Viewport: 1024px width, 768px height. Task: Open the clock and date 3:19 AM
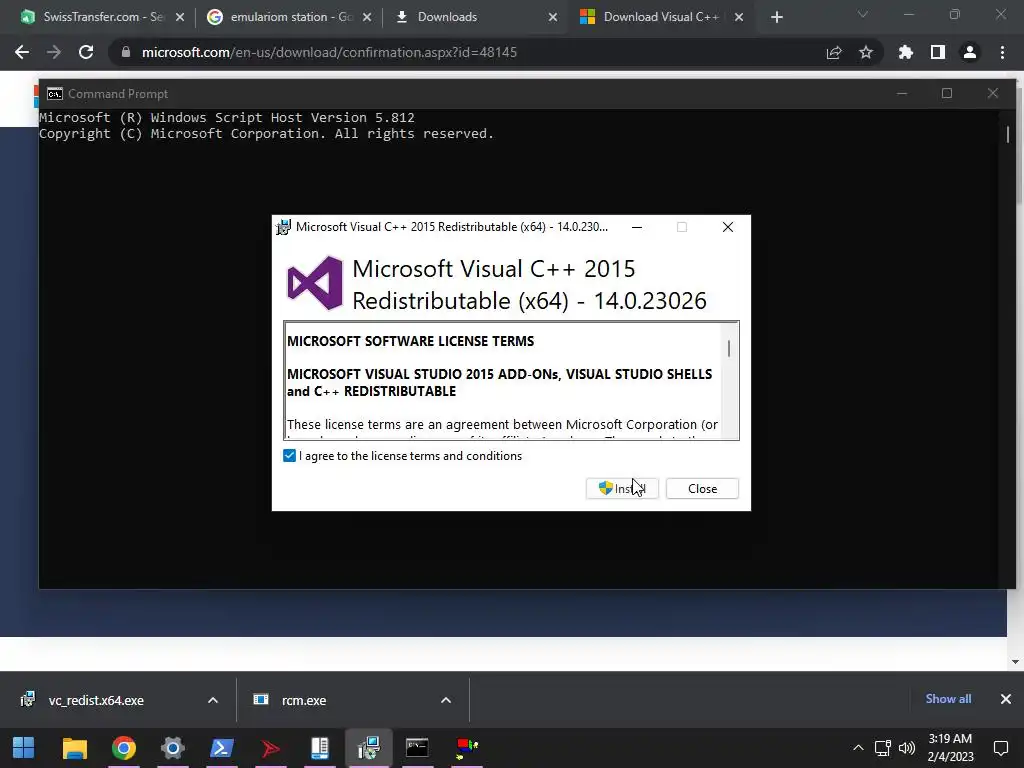click(950, 748)
